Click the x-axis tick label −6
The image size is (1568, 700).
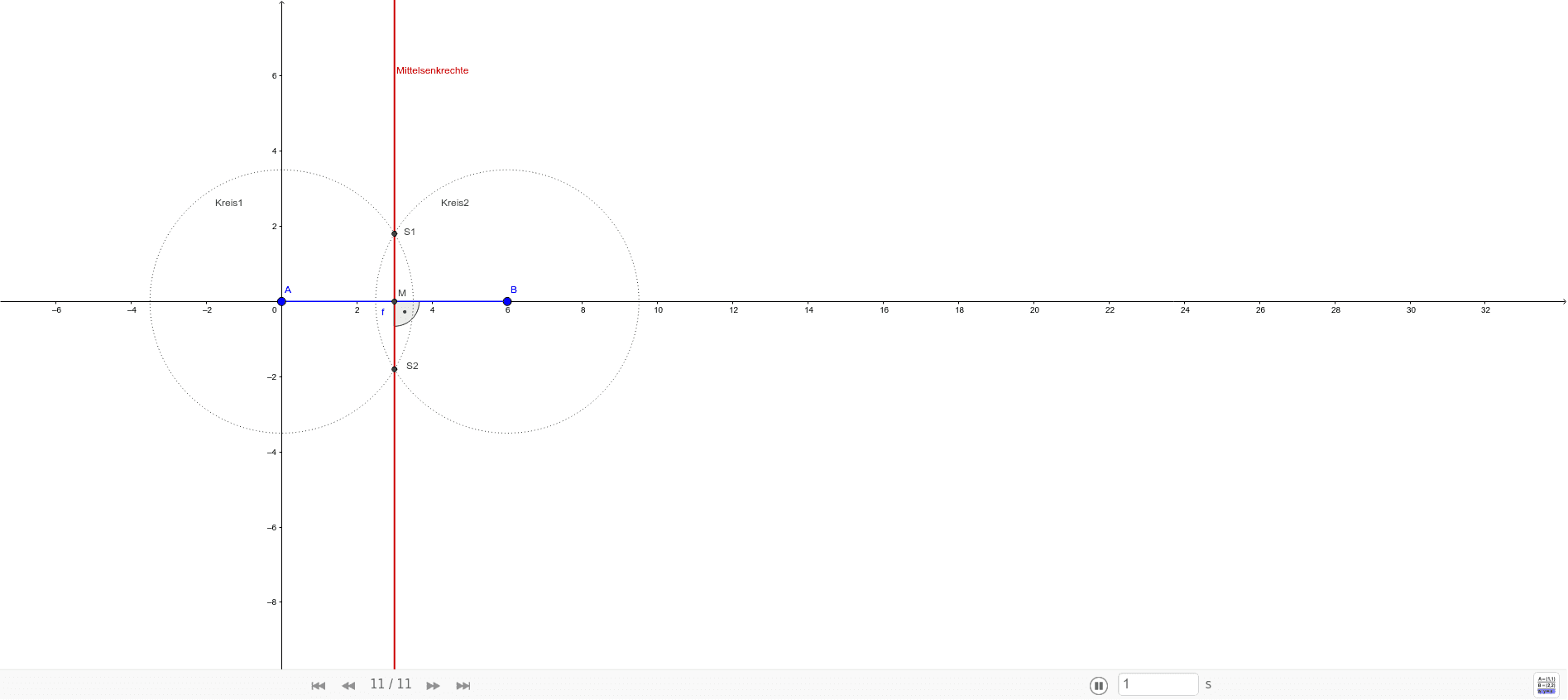click(x=56, y=310)
